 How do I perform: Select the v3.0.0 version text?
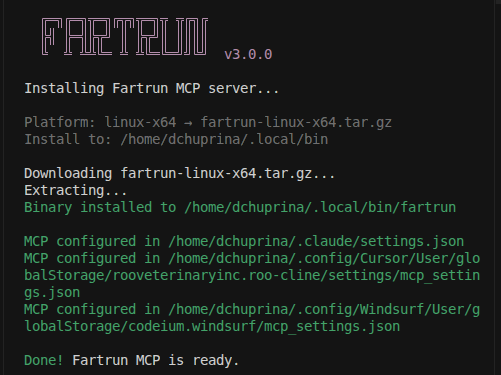click(x=248, y=54)
